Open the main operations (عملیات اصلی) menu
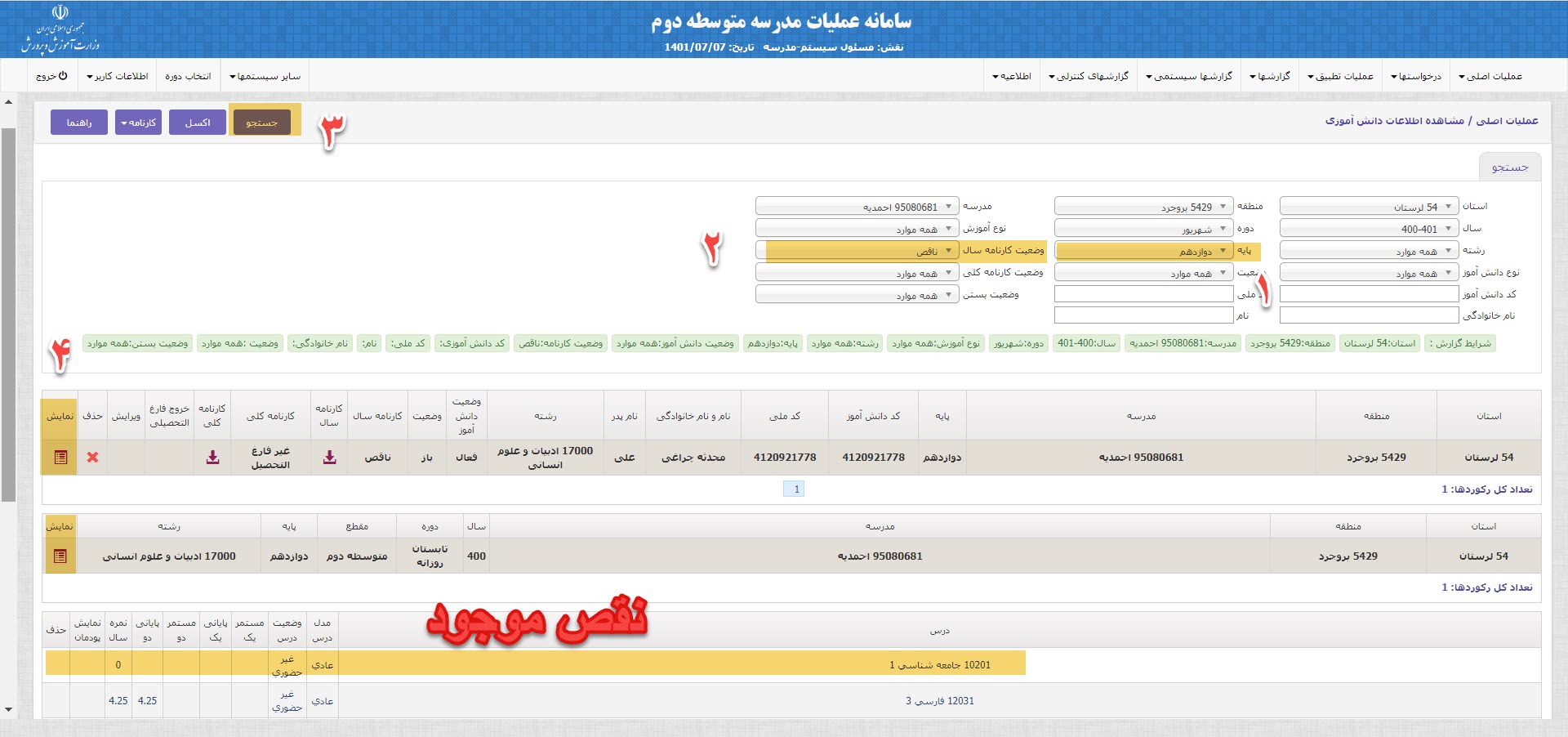The width and height of the screenshot is (1568, 737). coord(1490,76)
